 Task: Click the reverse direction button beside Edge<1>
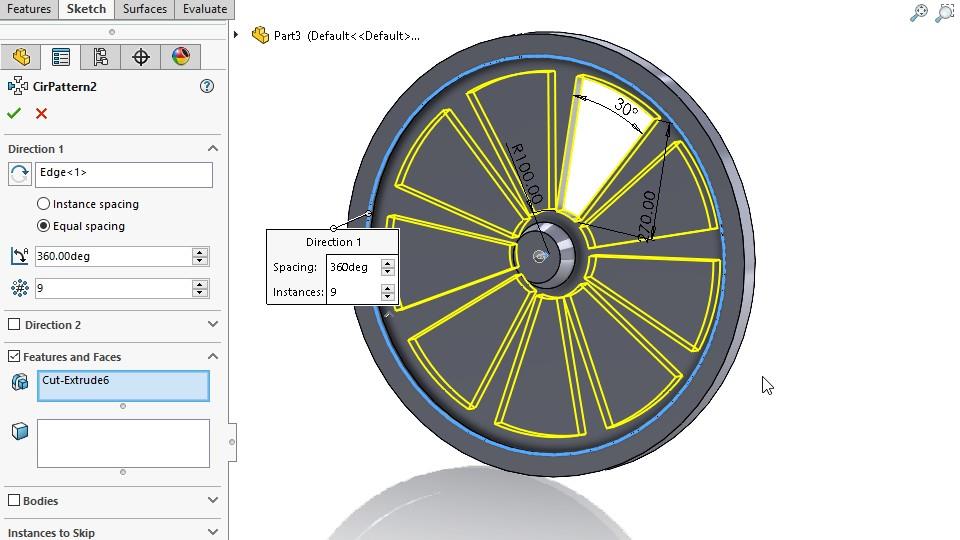point(19,174)
